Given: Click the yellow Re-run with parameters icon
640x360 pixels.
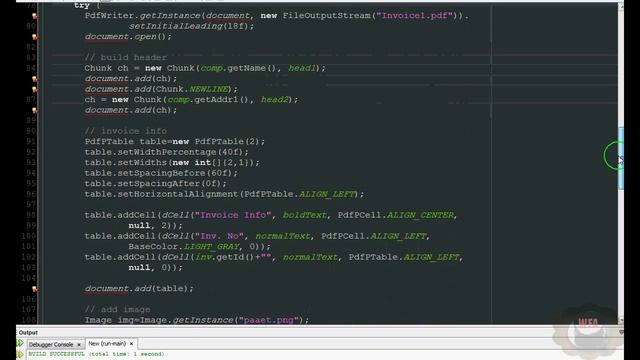Looking at the screenshot, I should pyautogui.click(x=20, y=354).
